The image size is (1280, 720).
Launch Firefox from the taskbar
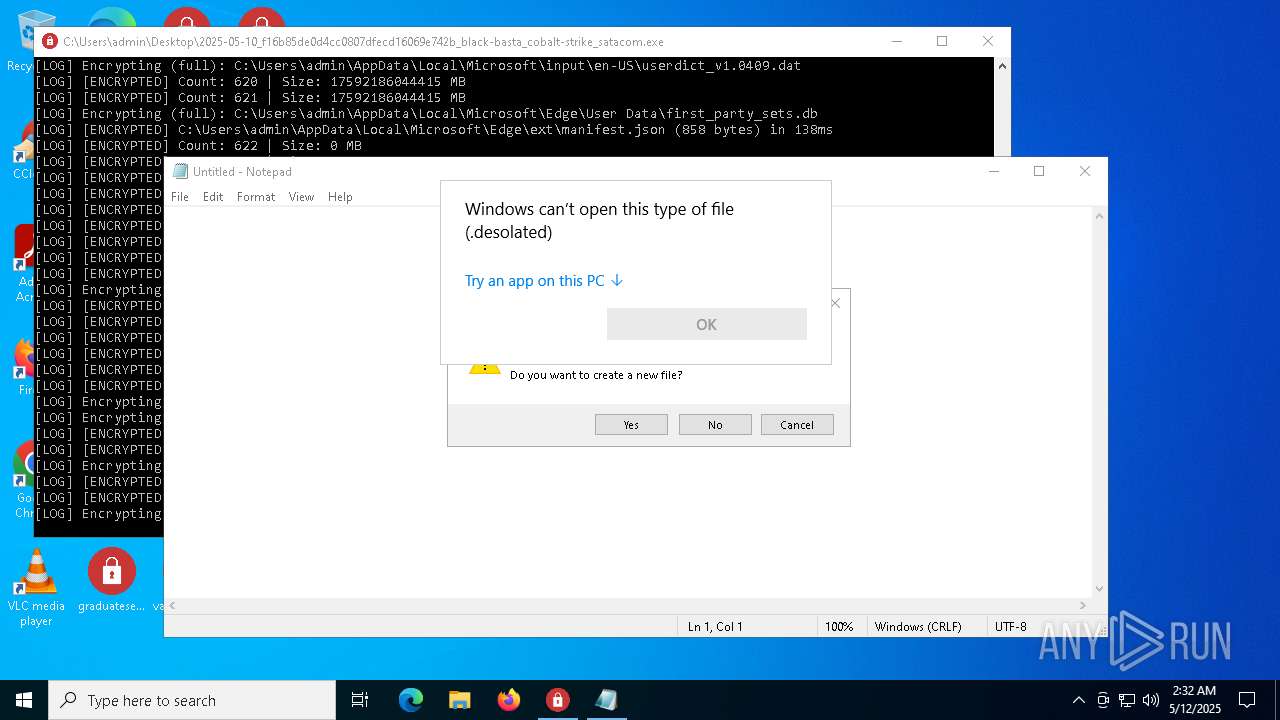pyautogui.click(x=509, y=700)
